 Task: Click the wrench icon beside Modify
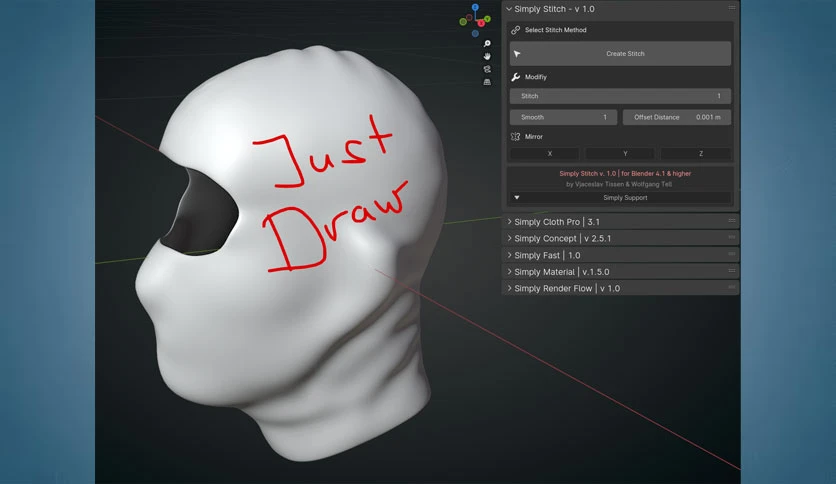pos(516,77)
